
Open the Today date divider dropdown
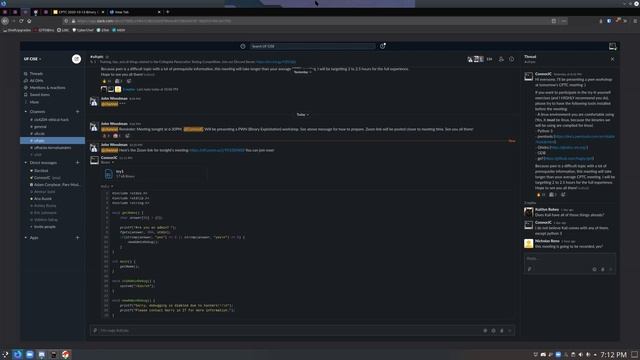click(302, 115)
